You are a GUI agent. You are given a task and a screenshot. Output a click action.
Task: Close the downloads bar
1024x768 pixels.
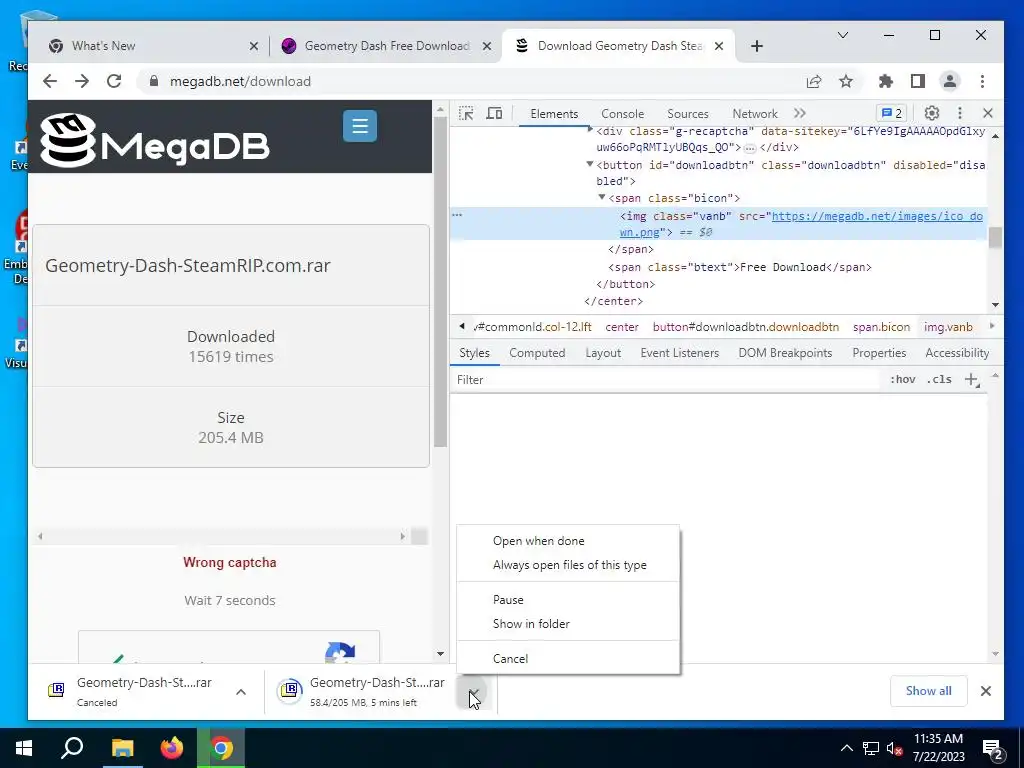(x=985, y=690)
